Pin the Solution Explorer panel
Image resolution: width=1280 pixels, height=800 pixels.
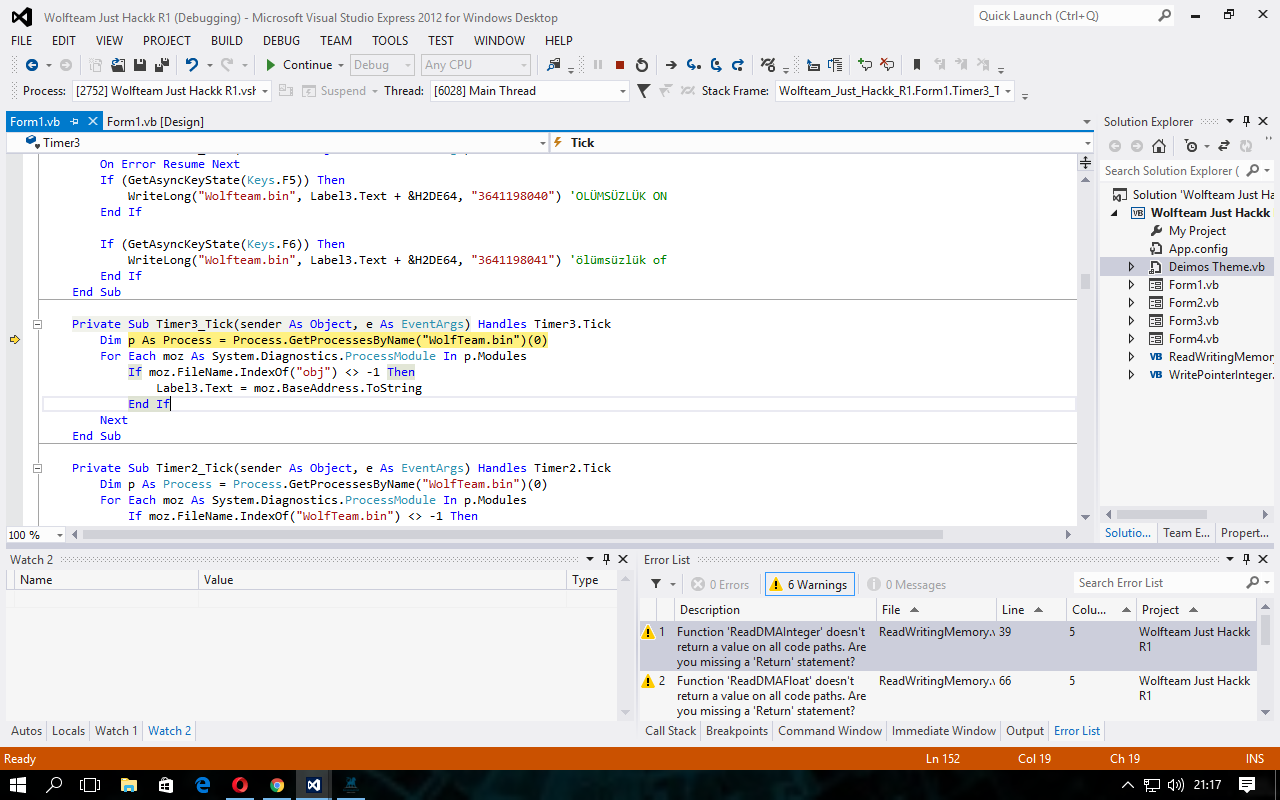(x=1247, y=121)
